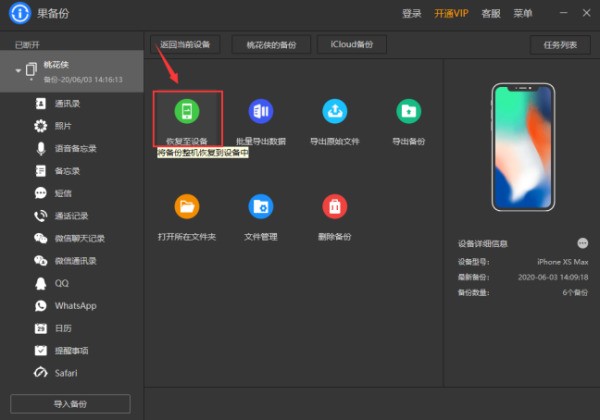Launch 文件管理 file management icon
The height and width of the screenshot is (420, 600).
tap(261, 207)
